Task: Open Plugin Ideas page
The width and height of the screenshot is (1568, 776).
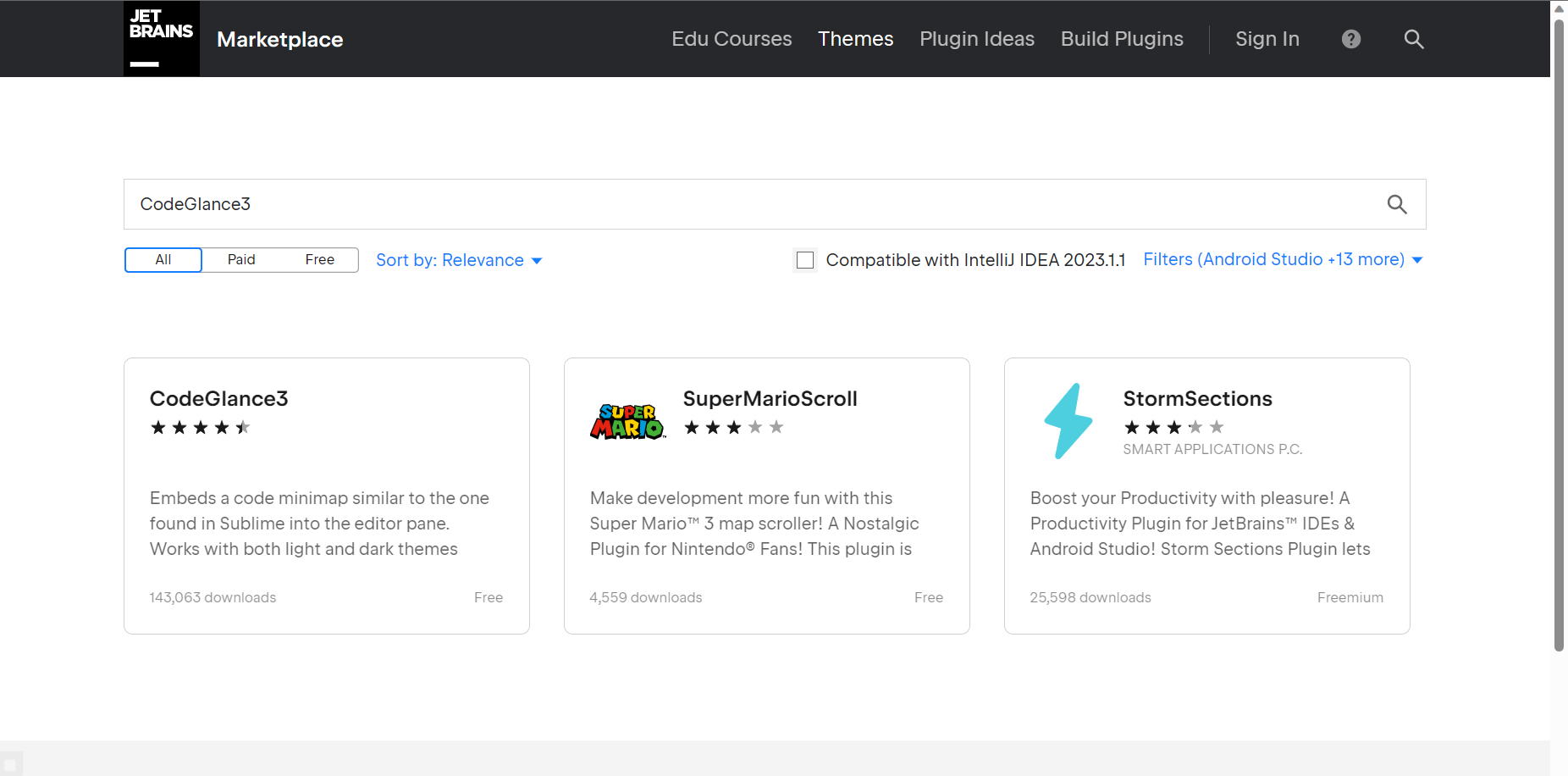Action: click(x=977, y=39)
